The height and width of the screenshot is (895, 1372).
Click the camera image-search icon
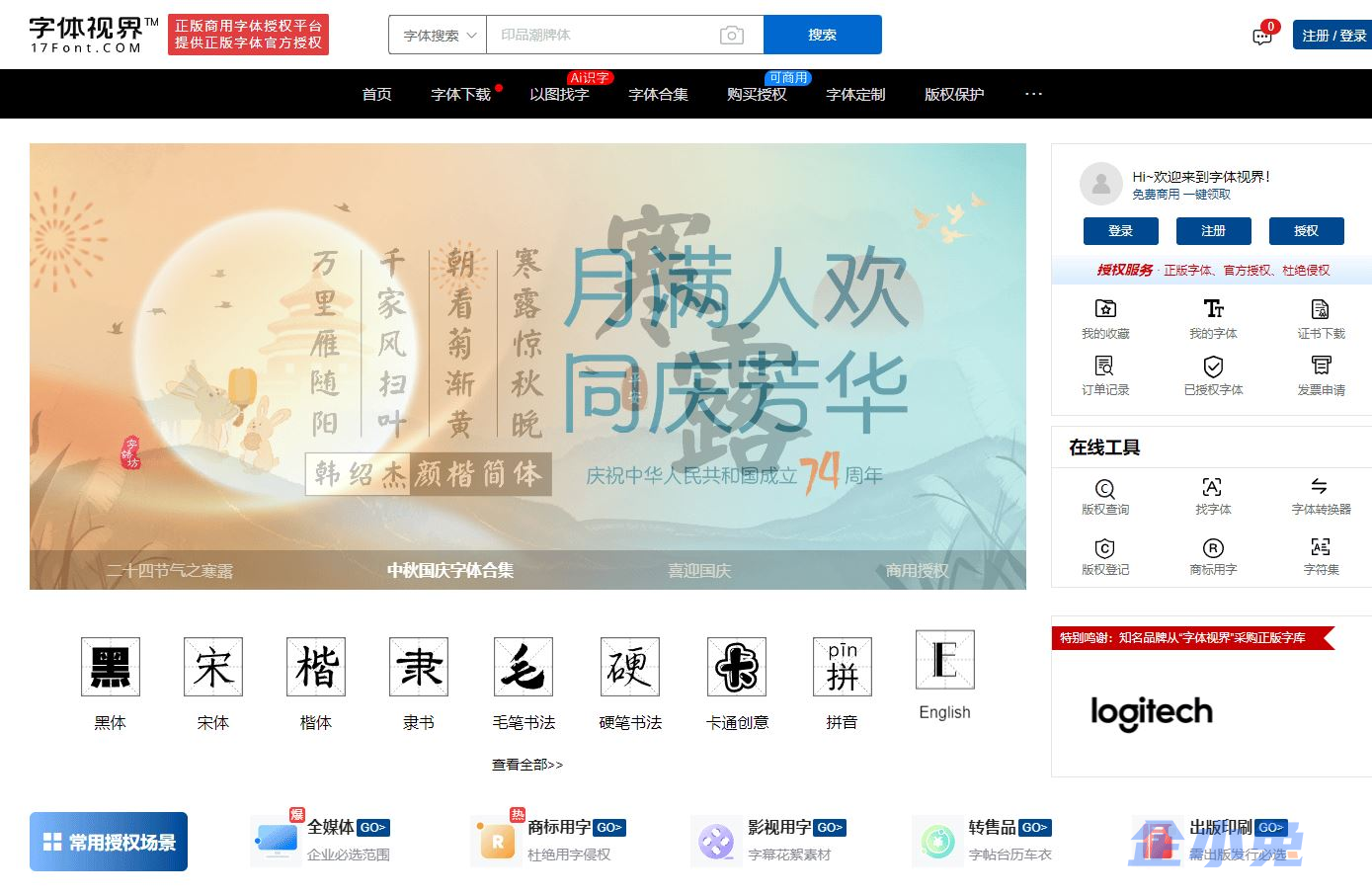tap(731, 36)
